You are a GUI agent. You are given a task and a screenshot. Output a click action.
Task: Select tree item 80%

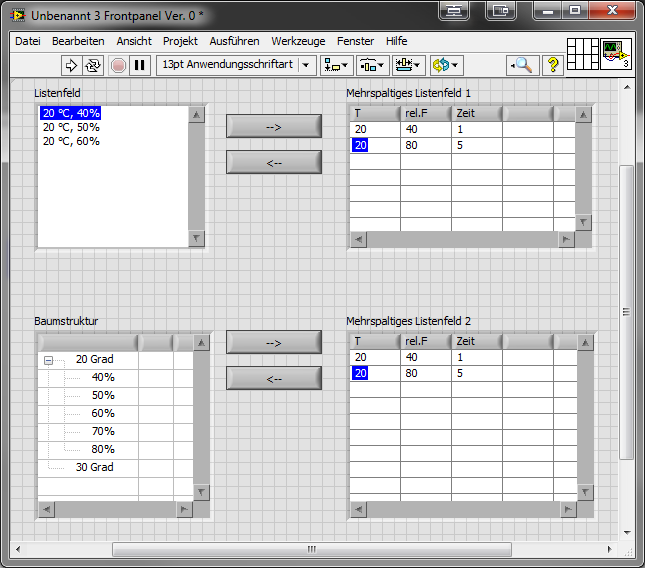click(x=103, y=449)
